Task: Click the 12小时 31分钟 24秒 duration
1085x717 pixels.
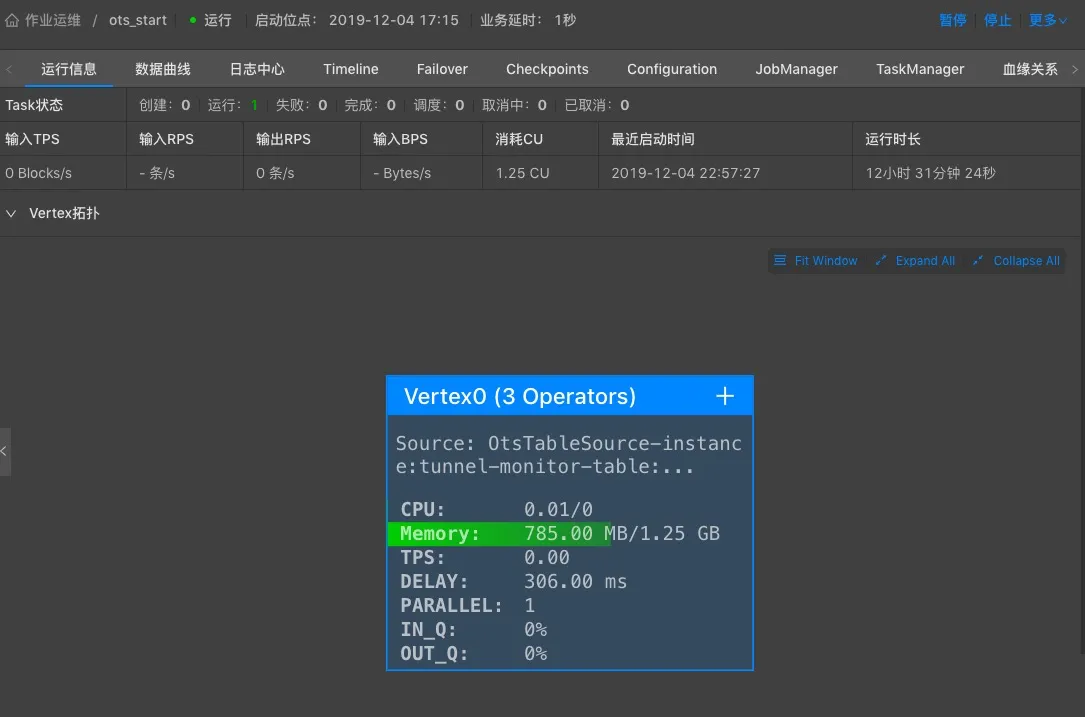Action: pyautogui.click(x=931, y=173)
